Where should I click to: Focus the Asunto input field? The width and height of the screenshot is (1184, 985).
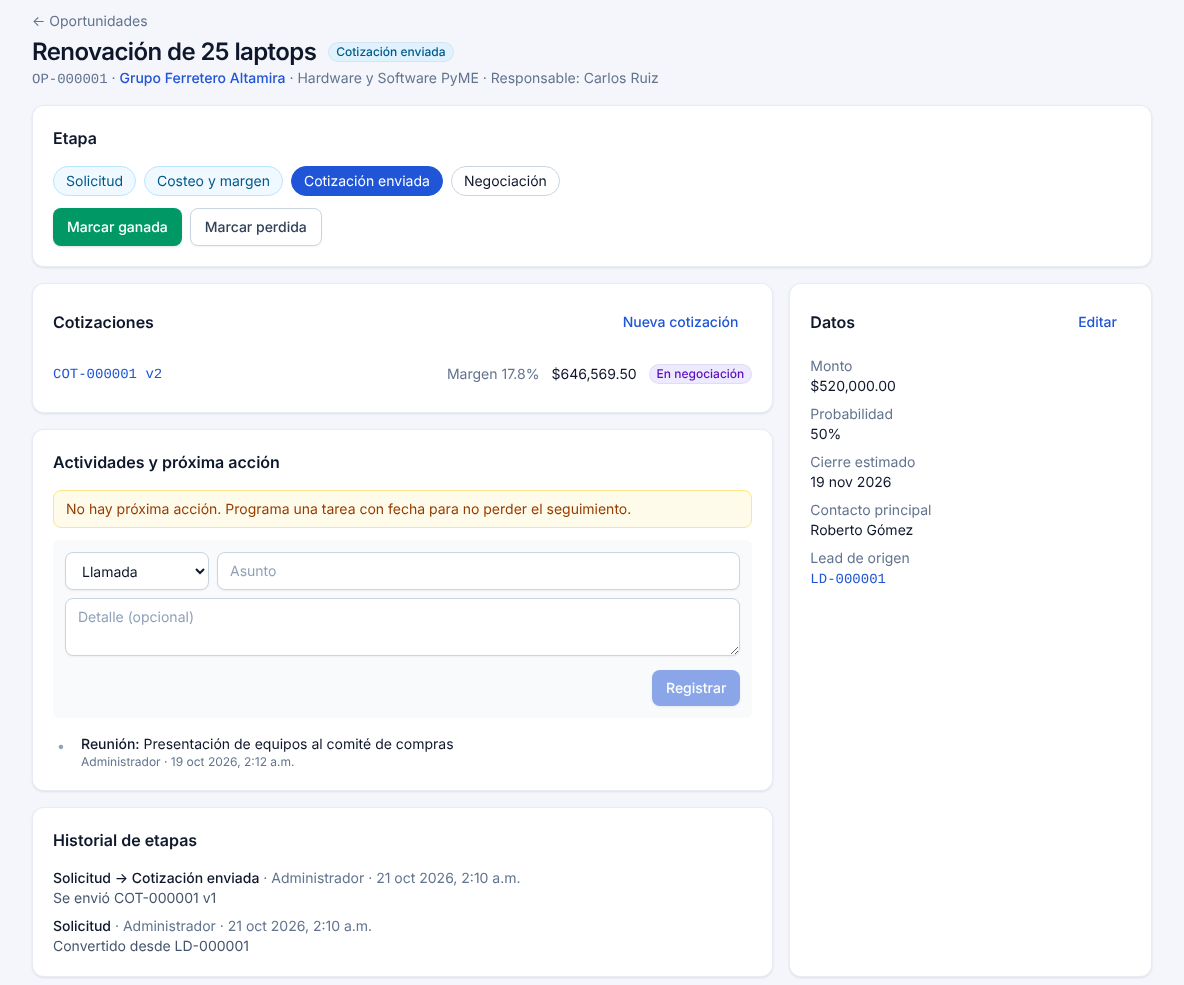(x=478, y=571)
